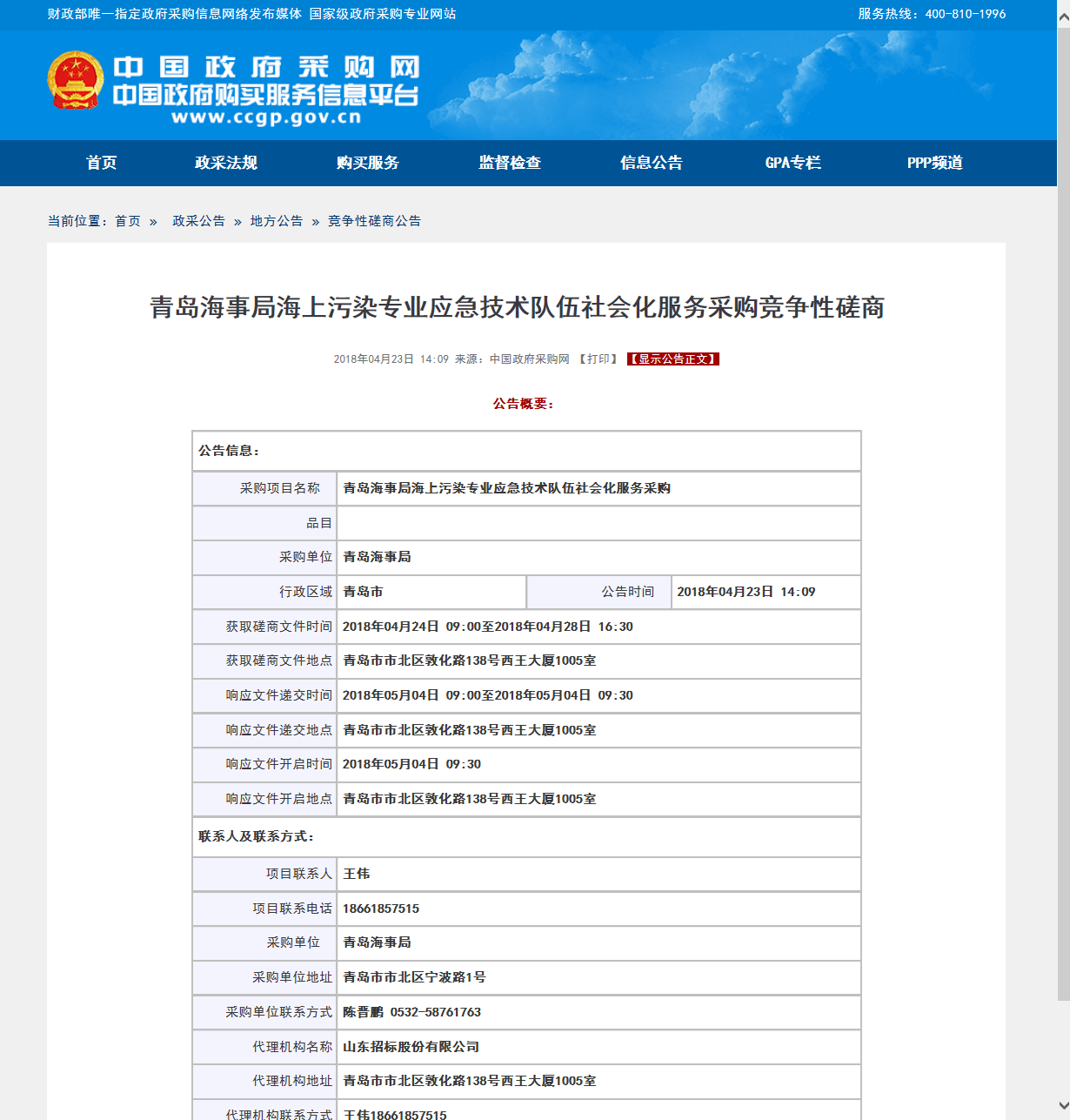Screen dimensions: 1070x1120
Task: Click the 响应文件递交时间 value
Action: [x=488, y=695]
